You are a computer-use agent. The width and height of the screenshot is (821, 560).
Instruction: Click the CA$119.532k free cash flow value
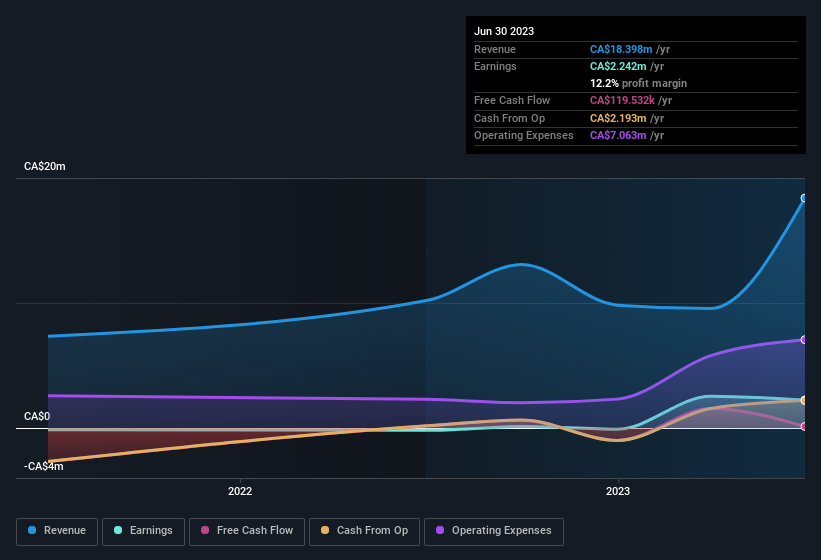click(x=622, y=100)
